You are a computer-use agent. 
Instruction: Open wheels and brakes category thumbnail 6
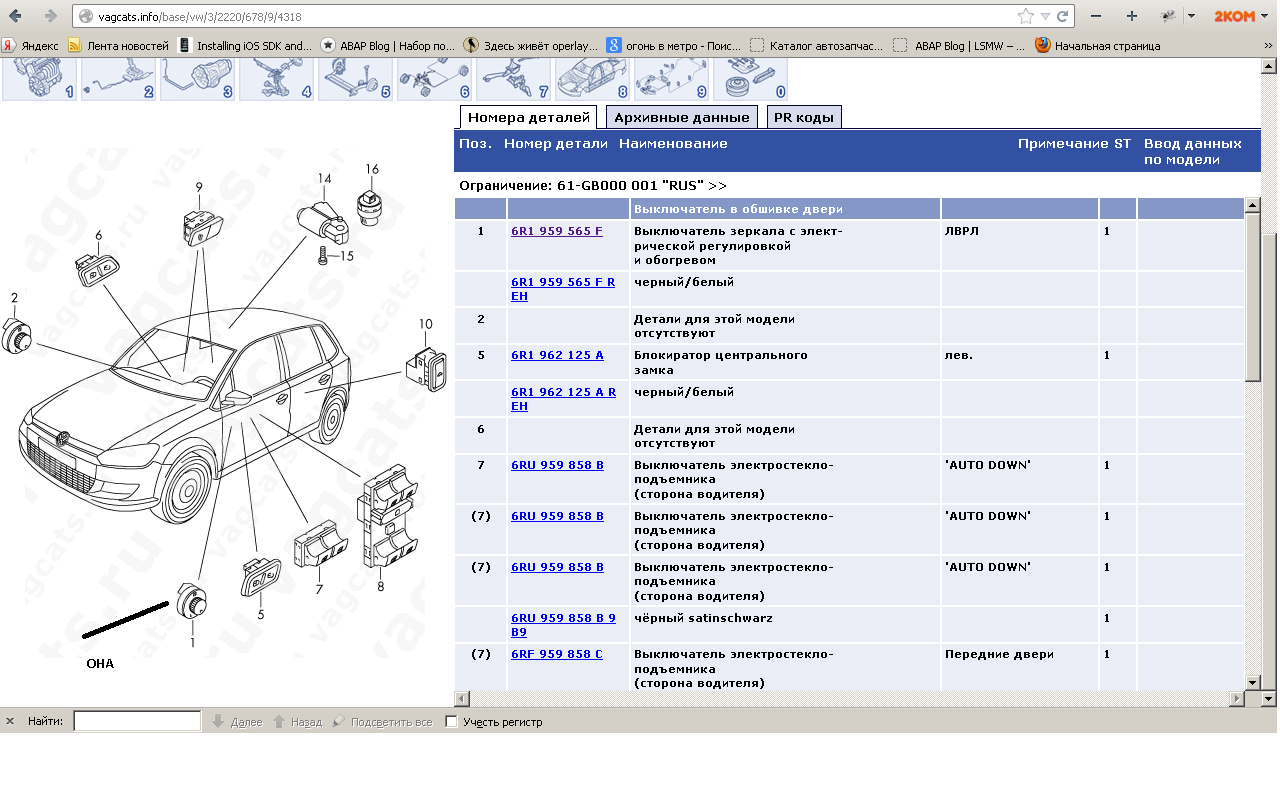[434, 79]
